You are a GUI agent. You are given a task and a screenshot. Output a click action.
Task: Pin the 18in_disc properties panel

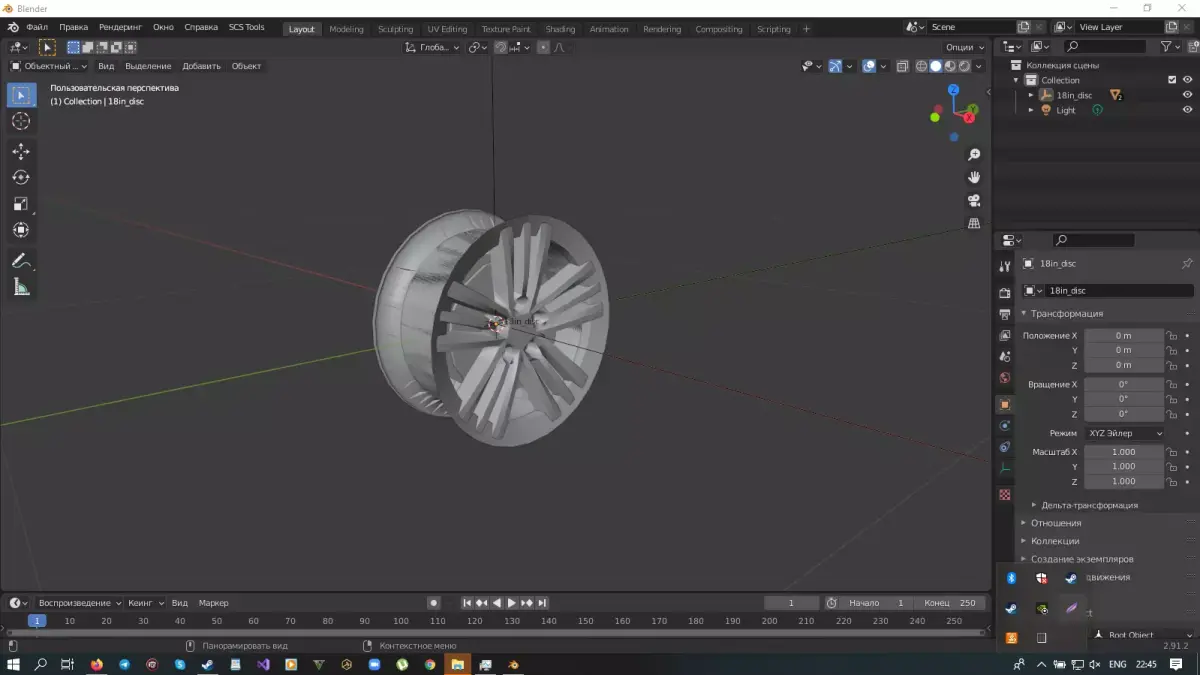point(1187,264)
